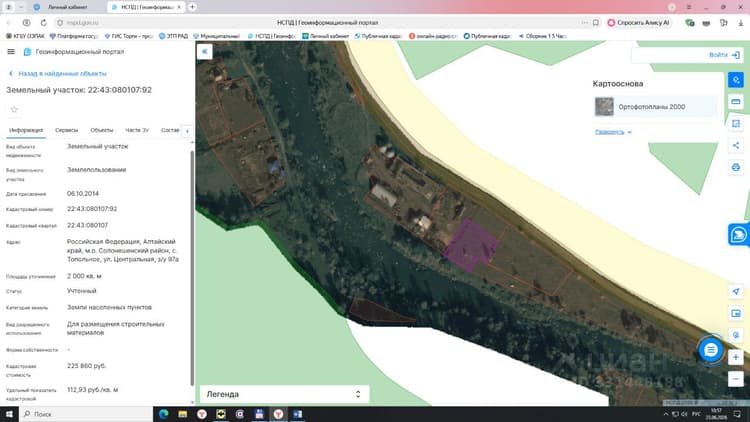Click the print/export map icon
The height and width of the screenshot is (422, 750).
click(736, 167)
